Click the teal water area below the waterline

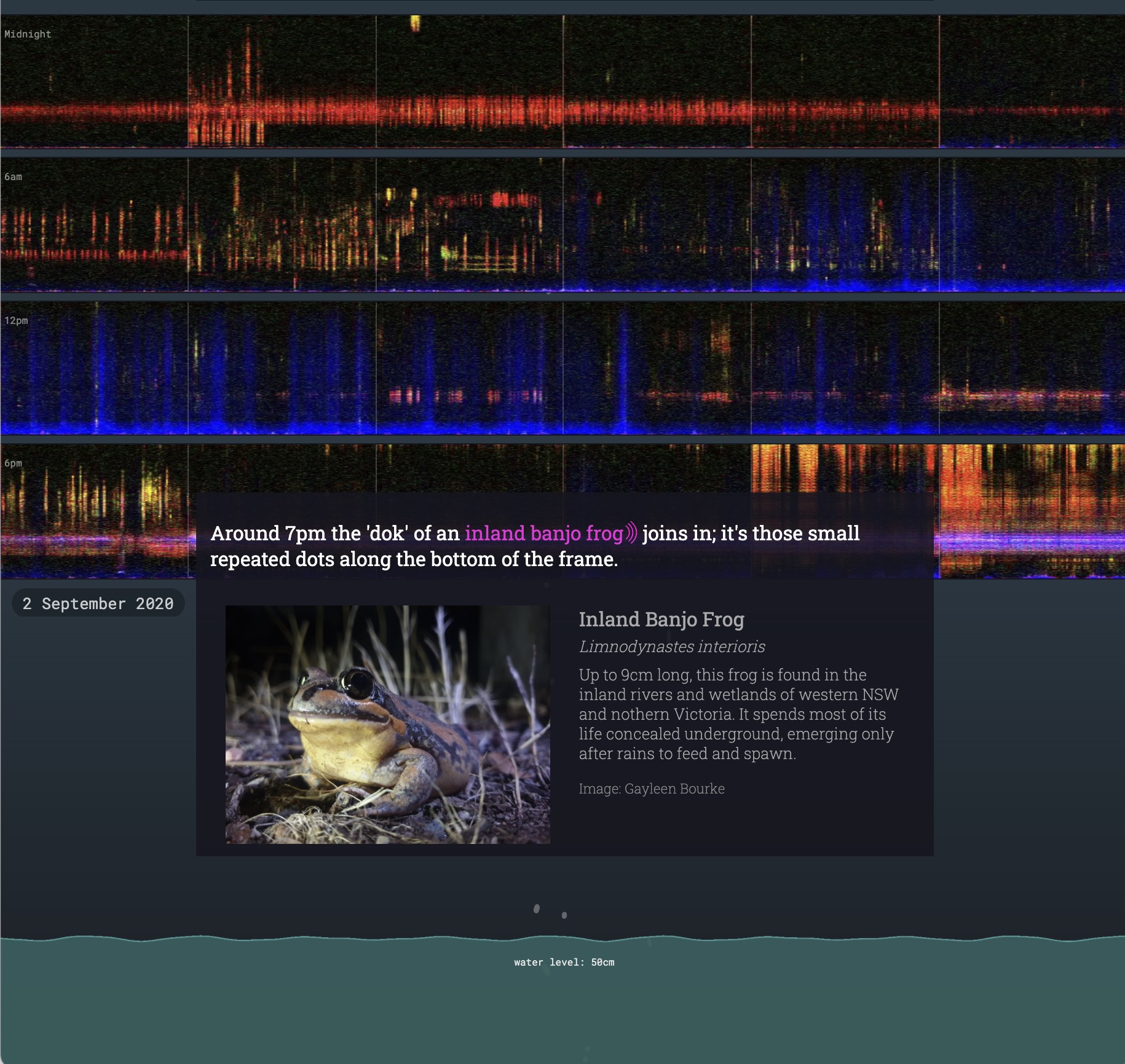[562, 1014]
